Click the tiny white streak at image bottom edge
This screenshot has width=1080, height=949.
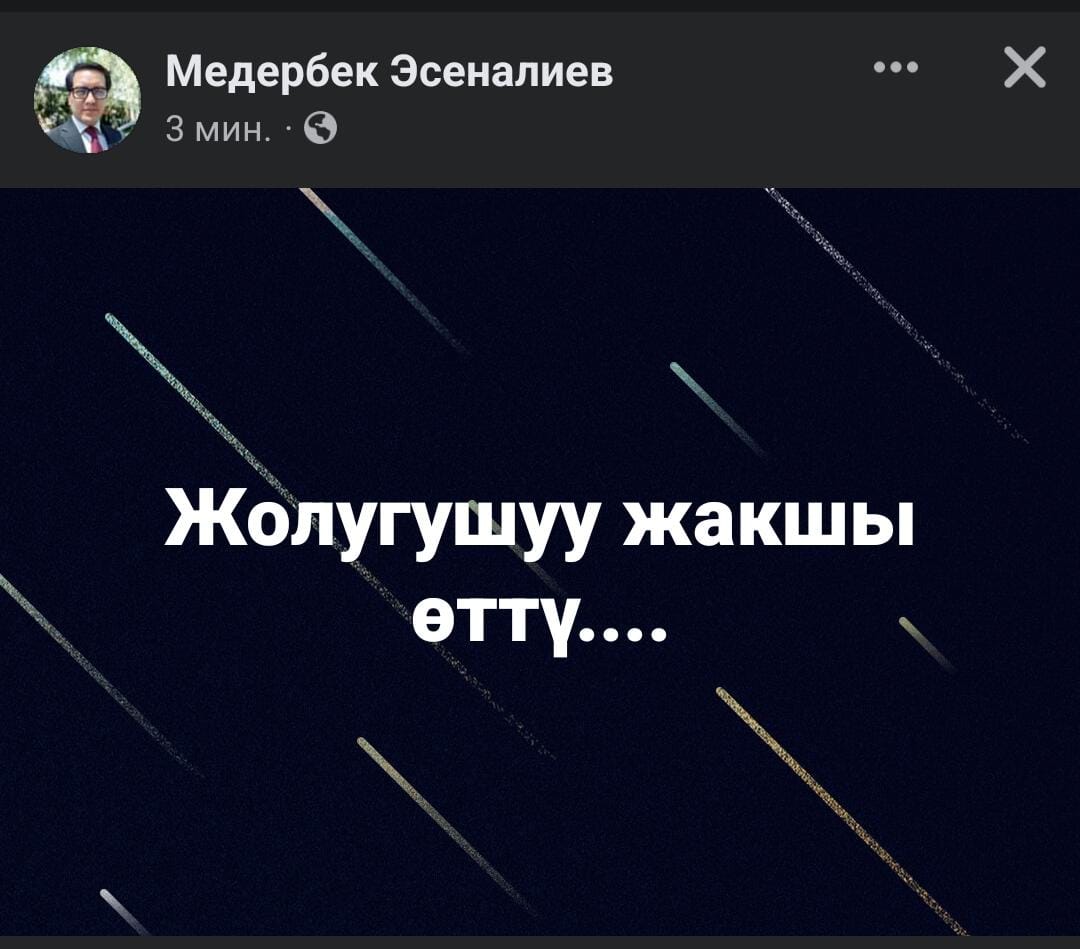pos(124,912)
